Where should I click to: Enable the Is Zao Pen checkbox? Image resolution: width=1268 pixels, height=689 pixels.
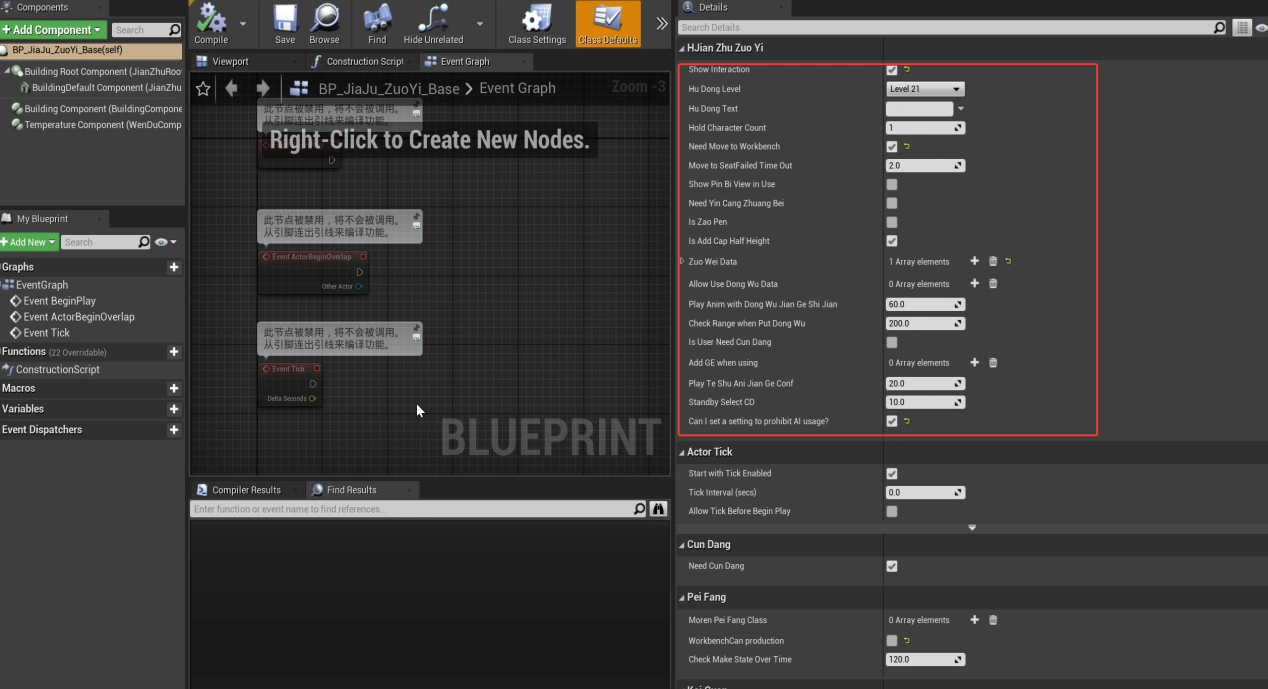(x=892, y=223)
